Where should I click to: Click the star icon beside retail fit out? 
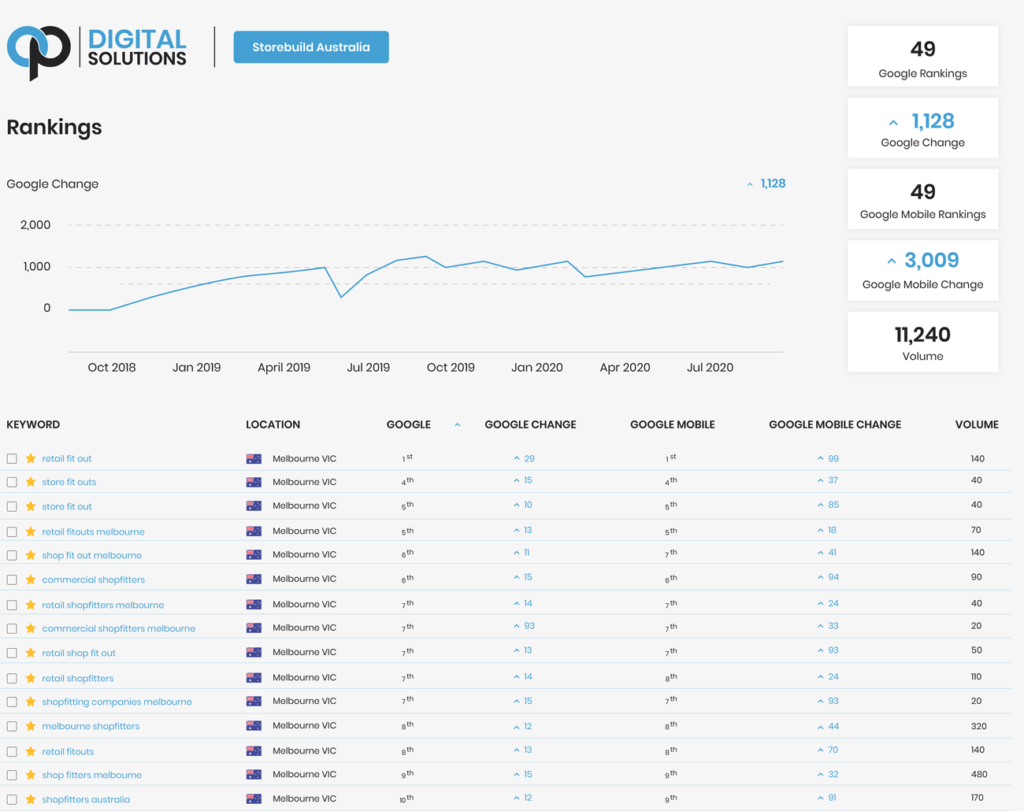(x=31, y=459)
